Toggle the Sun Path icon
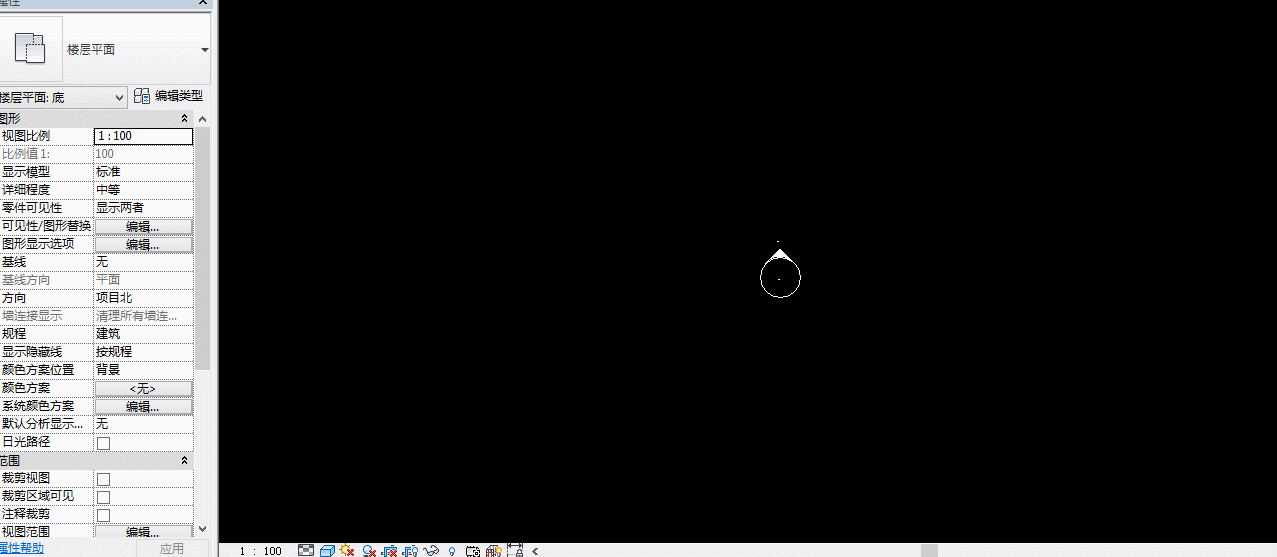This screenshot has width=1277, height=557. point(347,550)
